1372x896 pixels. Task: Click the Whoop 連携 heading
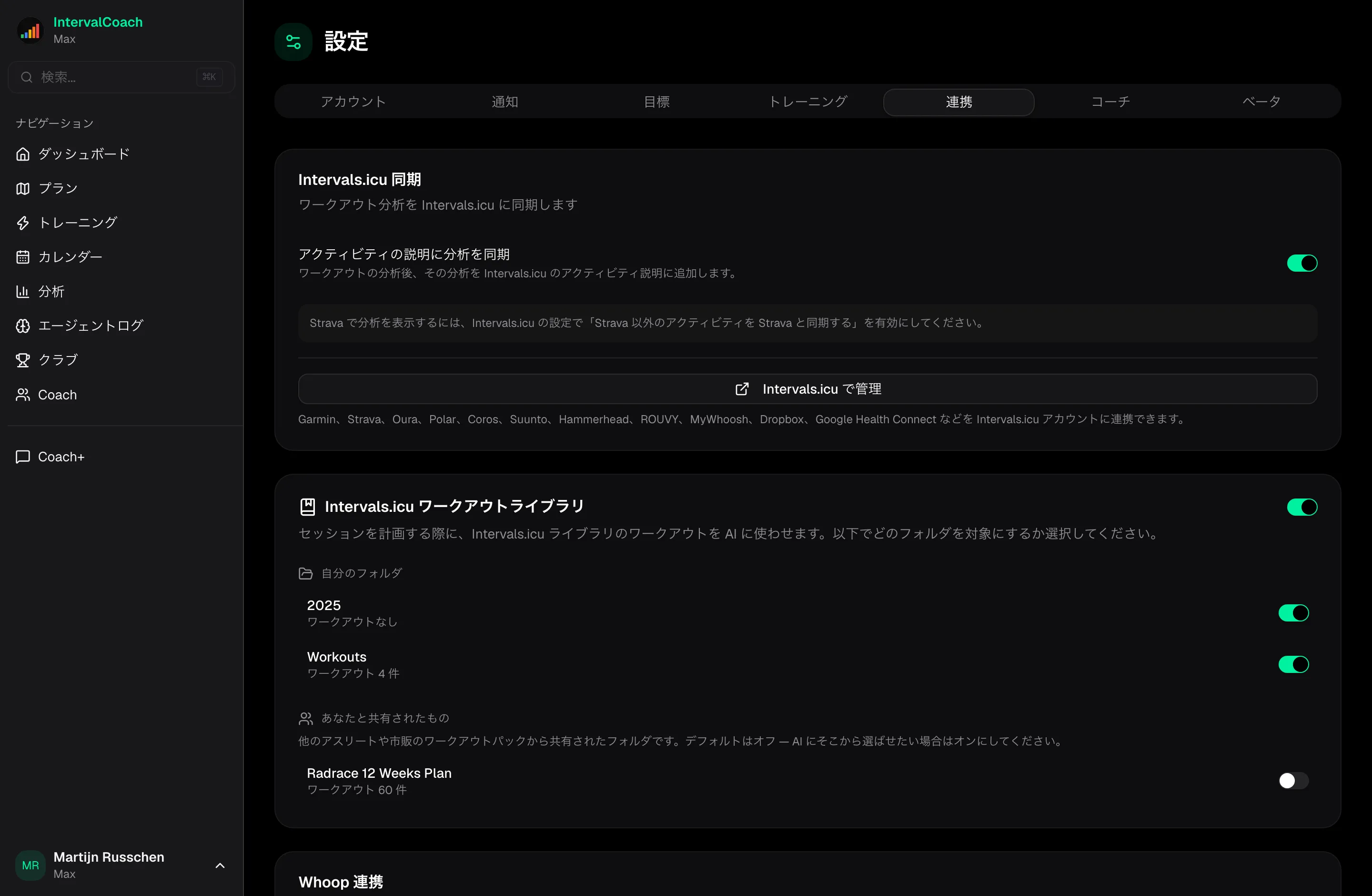tap(341, 882)
